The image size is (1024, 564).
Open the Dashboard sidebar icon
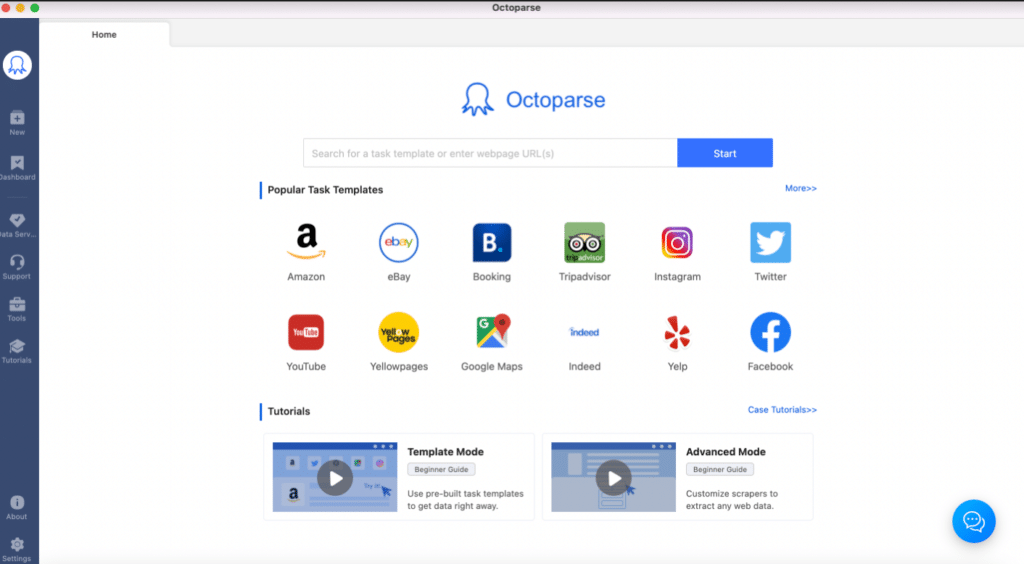click(17, 164)
